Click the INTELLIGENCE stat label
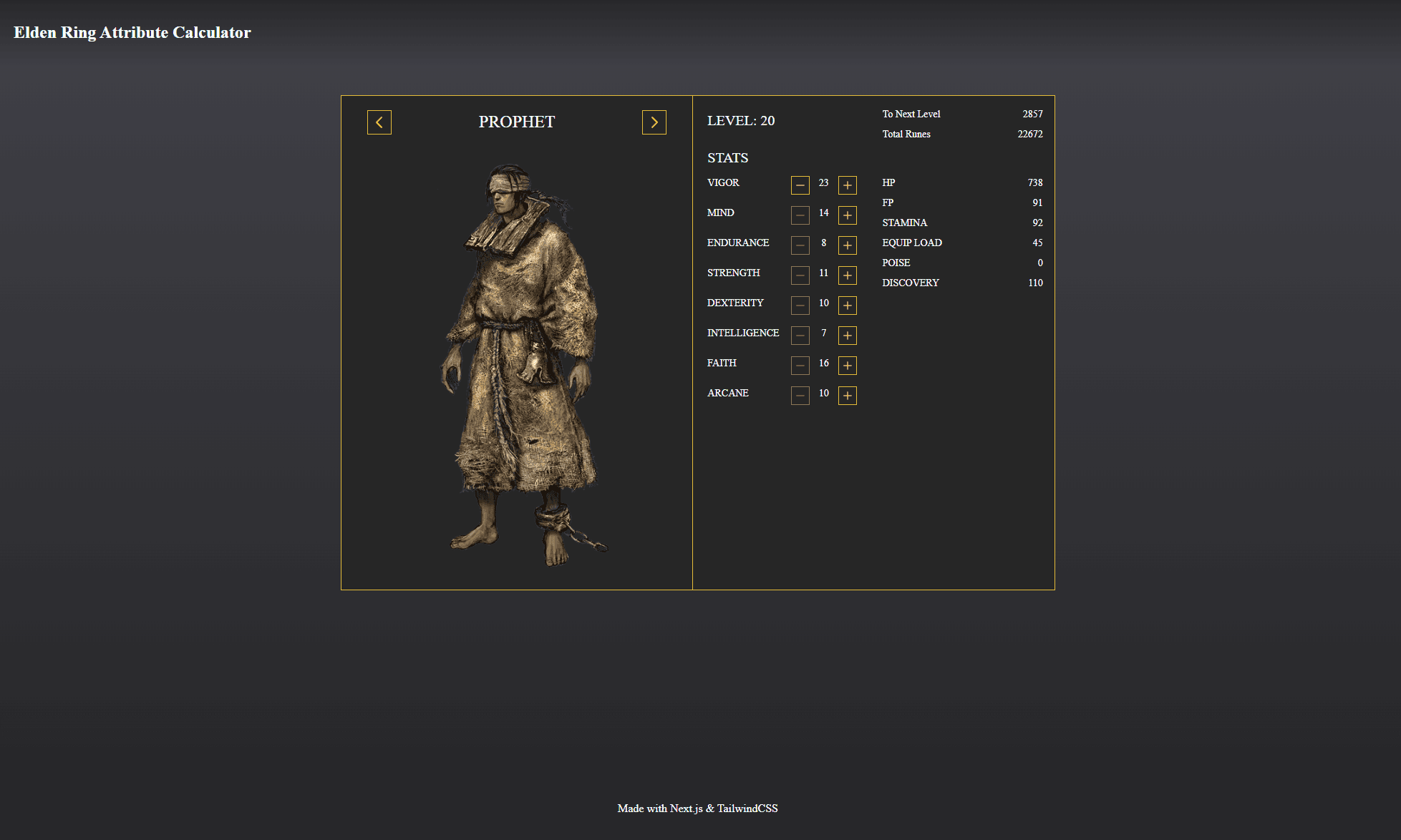This screenshot has width=1401, height=840. (743, 333)
